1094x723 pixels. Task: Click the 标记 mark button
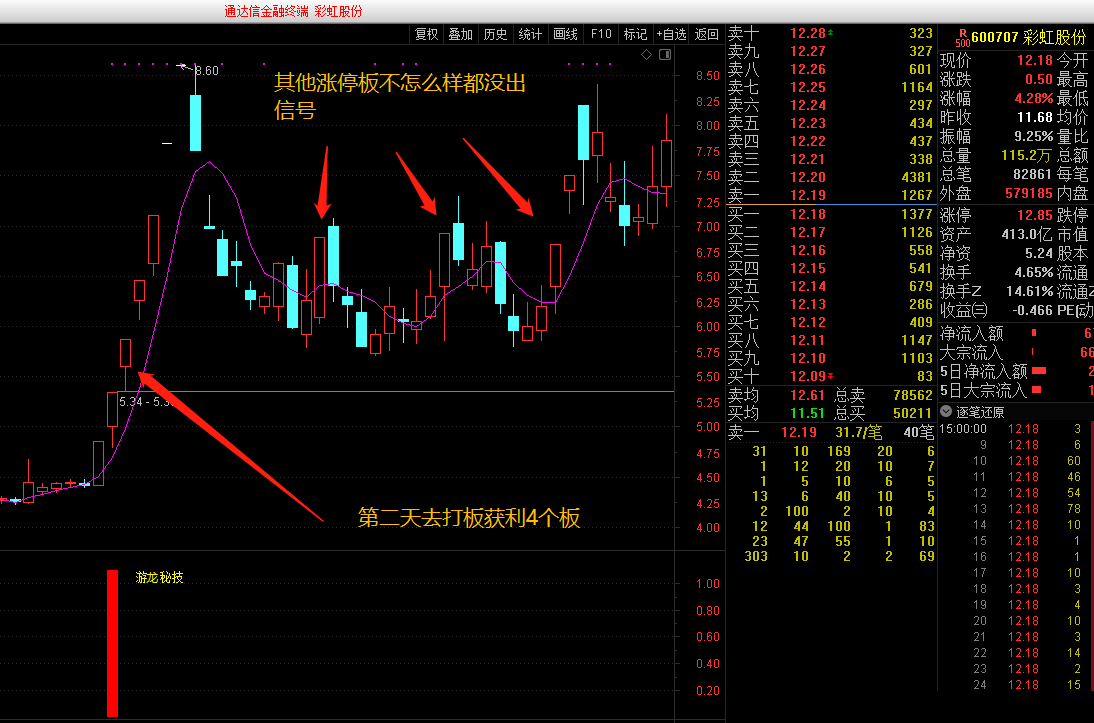tap(635, 34)
